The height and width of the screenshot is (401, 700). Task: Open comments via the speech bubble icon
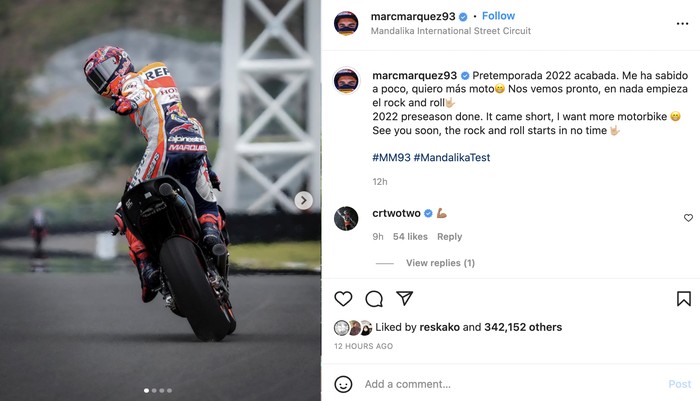(x=374, y=298)
